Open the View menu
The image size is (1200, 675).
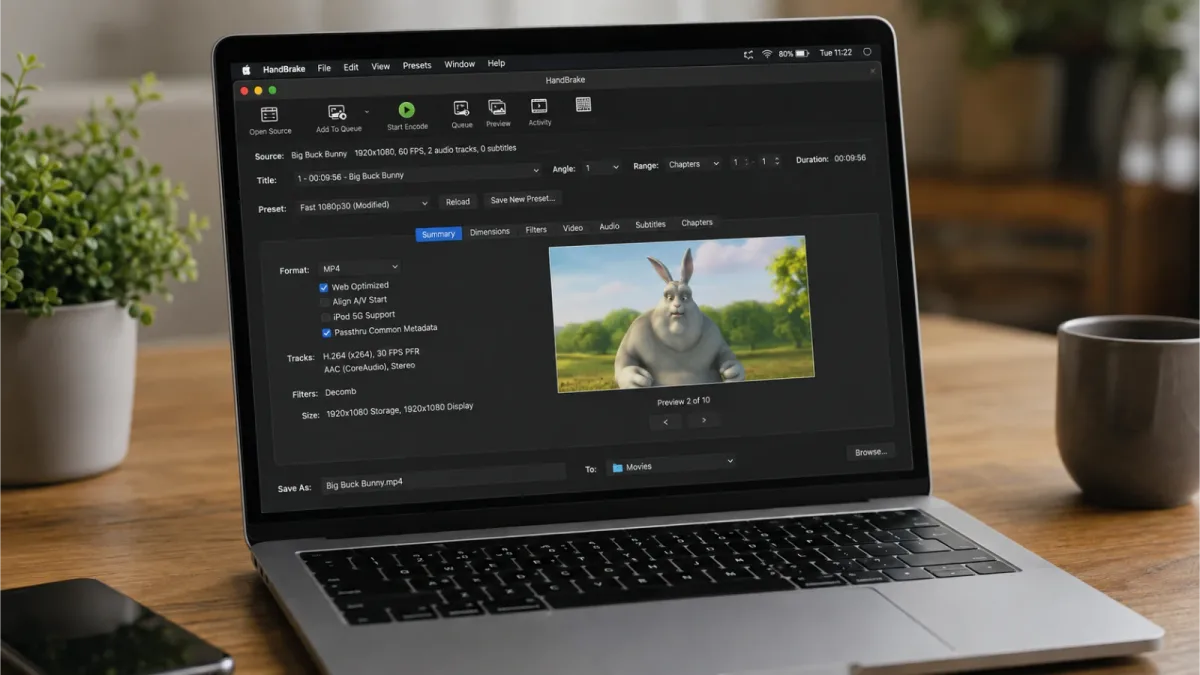tap(381, 66)
